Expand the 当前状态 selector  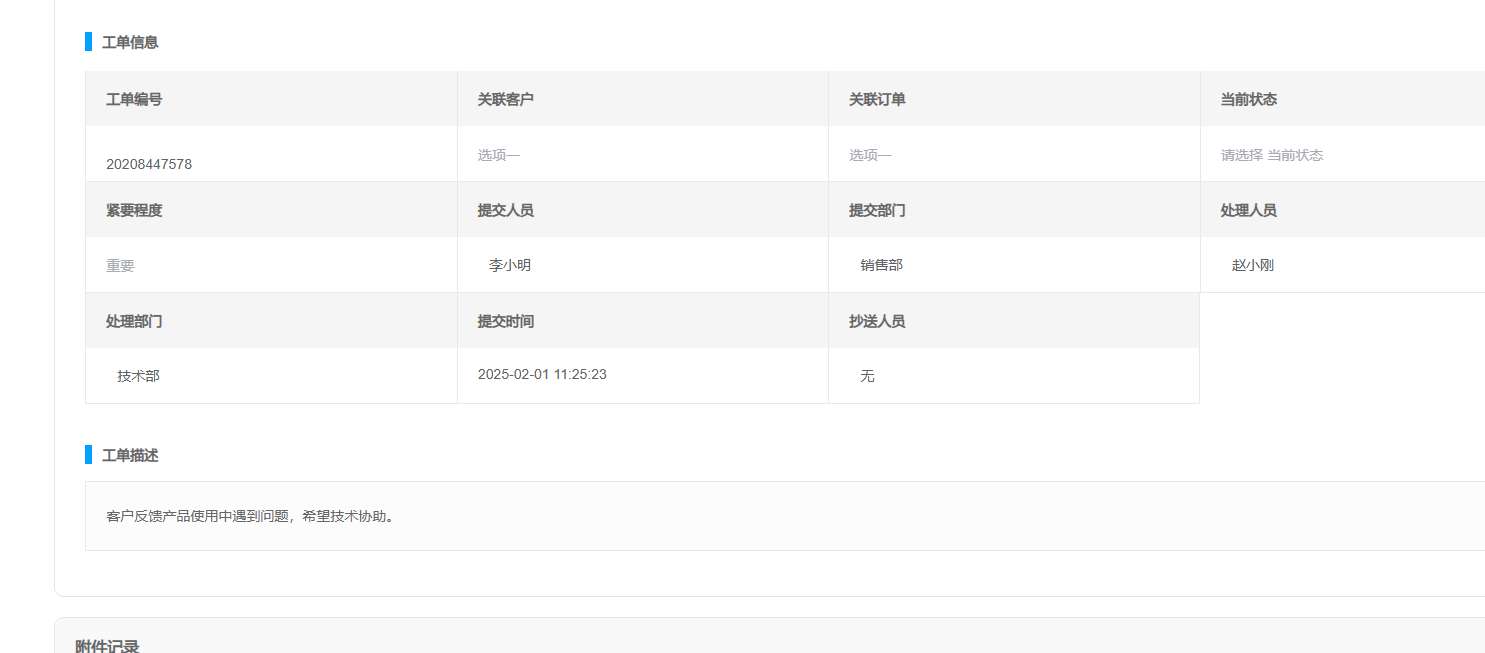[1340, 155]
